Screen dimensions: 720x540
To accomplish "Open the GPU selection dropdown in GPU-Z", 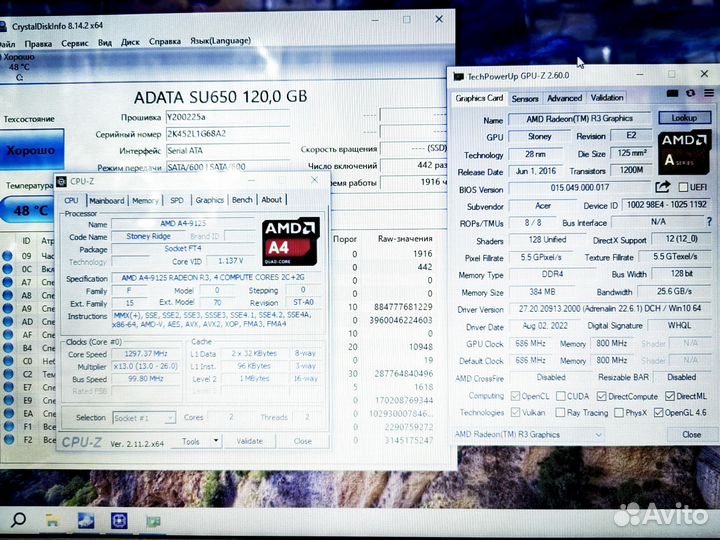I will [529, 434].
